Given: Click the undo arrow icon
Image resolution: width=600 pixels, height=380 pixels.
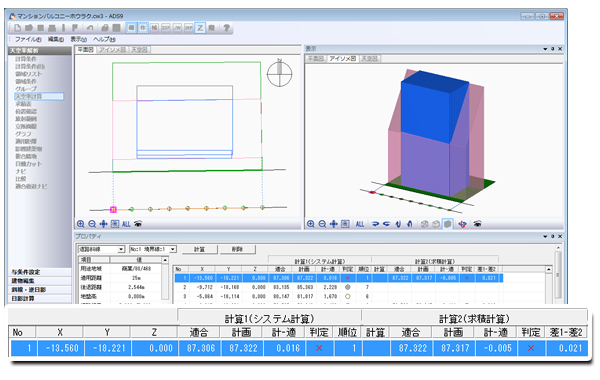Looking at the screenshot, I should [x=90, y=28].
